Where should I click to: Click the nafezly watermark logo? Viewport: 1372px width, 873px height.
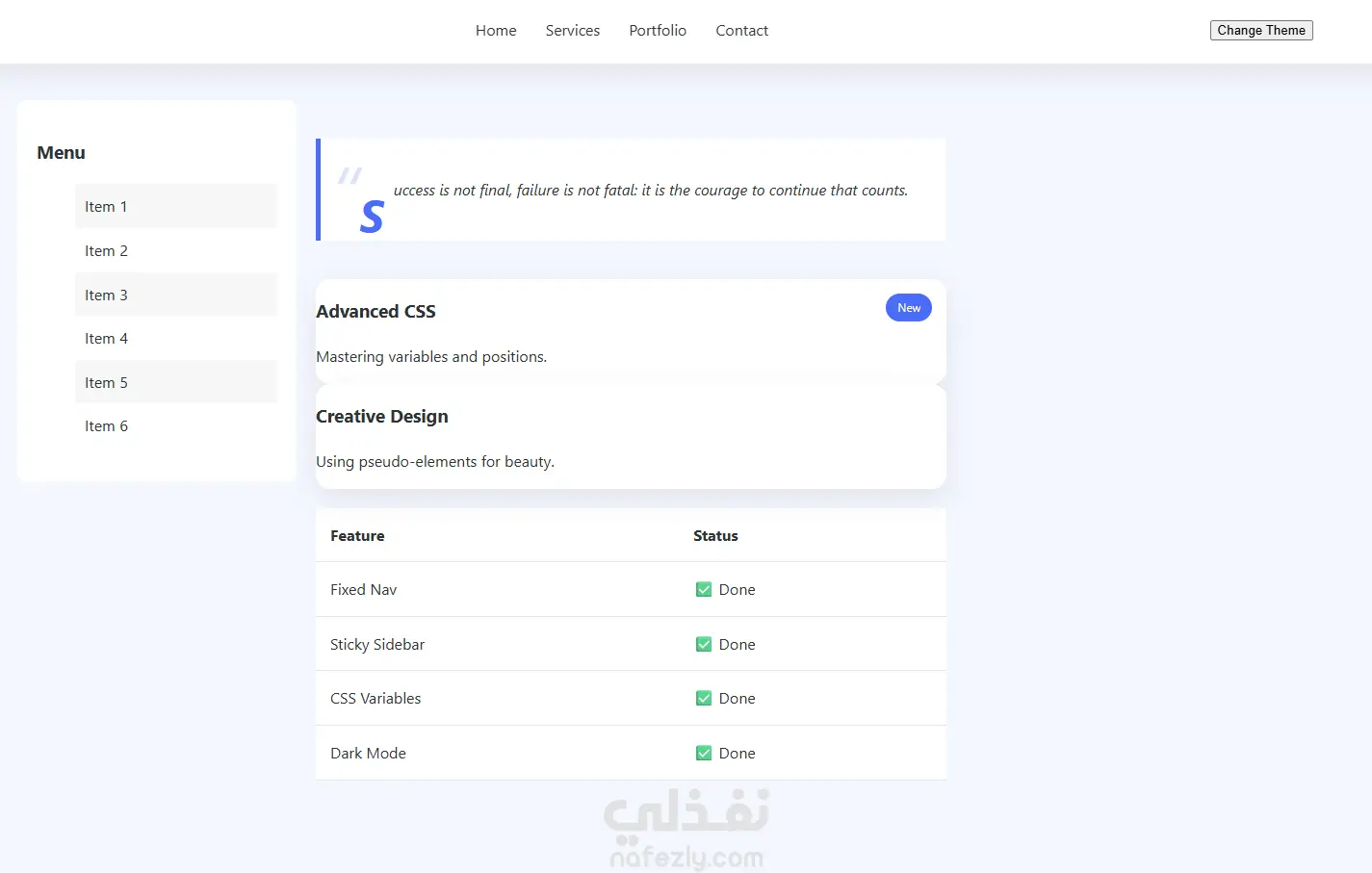click(x=686, y=828)
